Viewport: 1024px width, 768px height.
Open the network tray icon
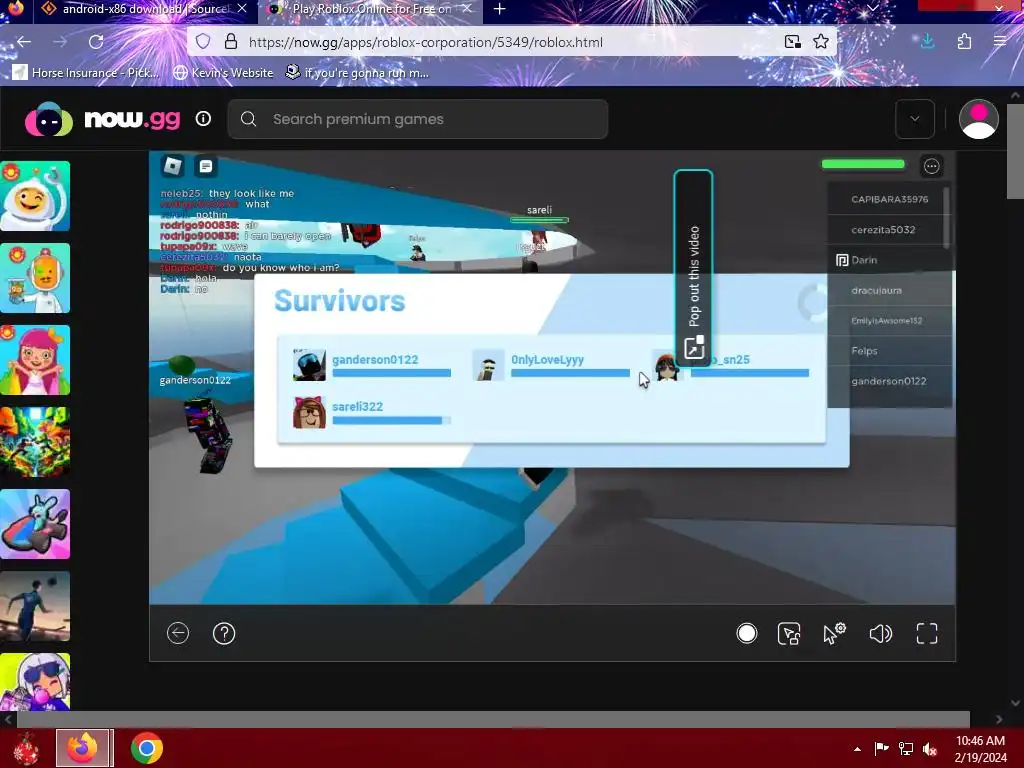click(x=906, y=748)
